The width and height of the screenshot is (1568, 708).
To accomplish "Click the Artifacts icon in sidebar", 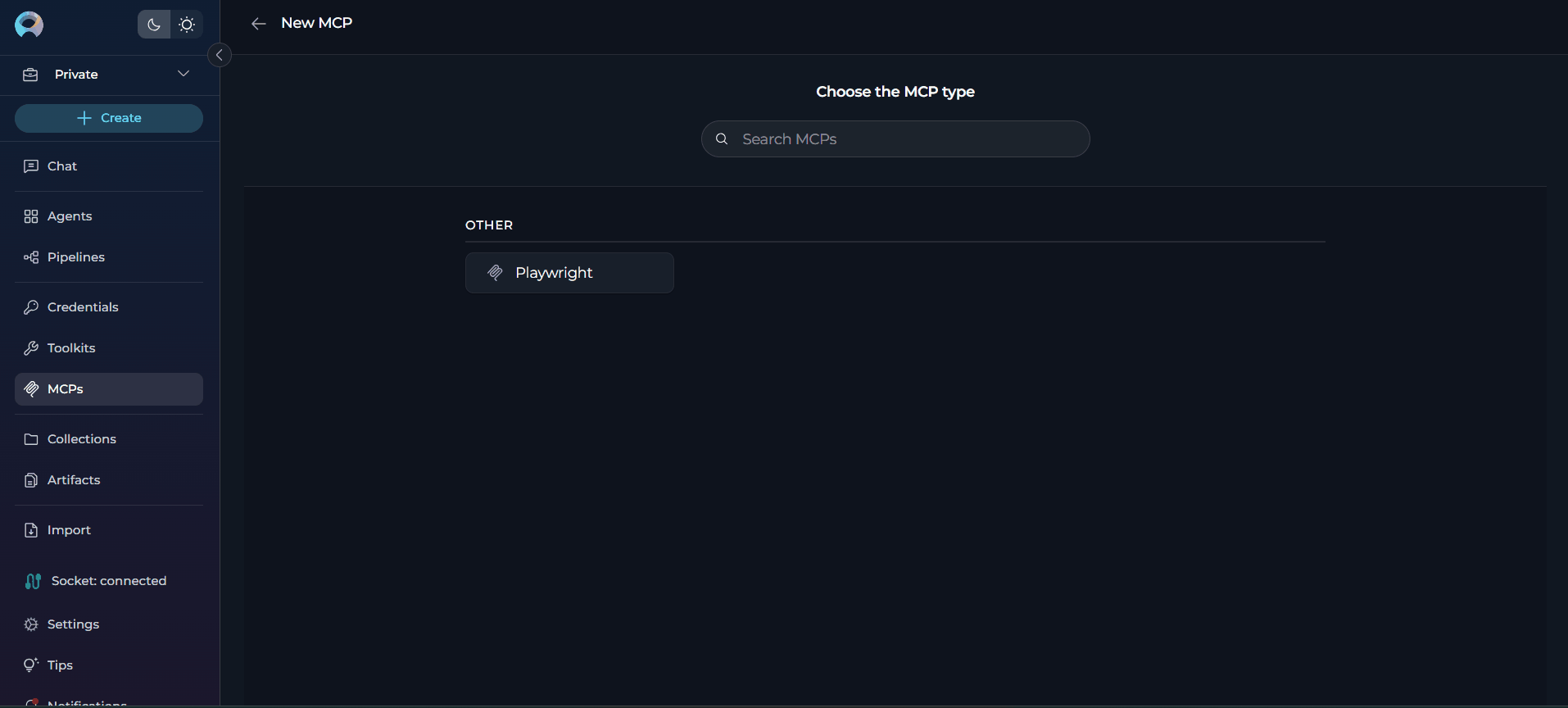I will click(x=31, y=480).
